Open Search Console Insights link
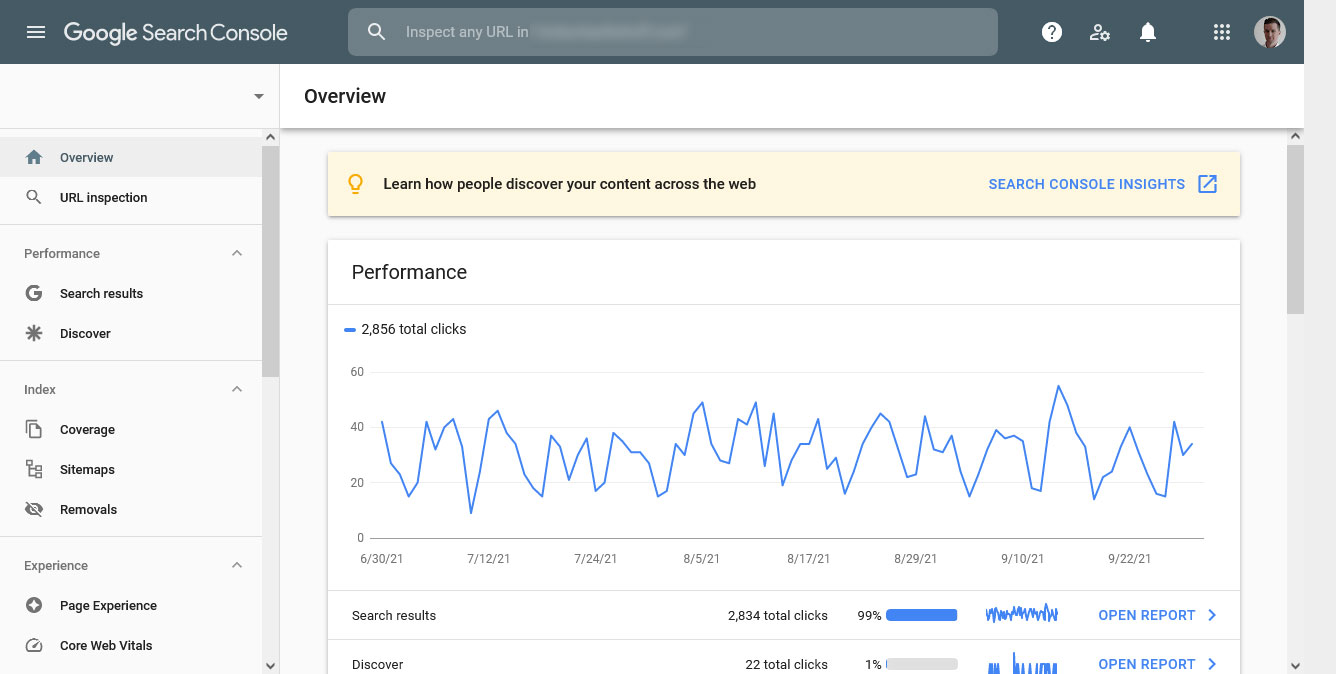This screenshot has width=1336, height=674. (1087, 184)
